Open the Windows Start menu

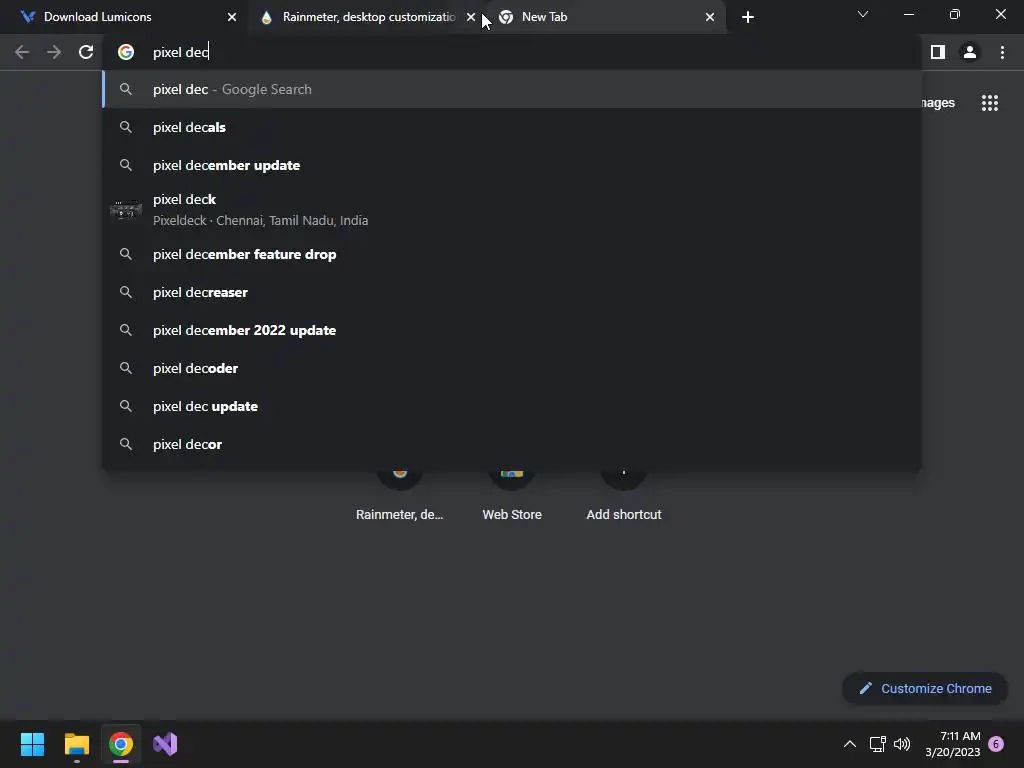coord(32,744)
